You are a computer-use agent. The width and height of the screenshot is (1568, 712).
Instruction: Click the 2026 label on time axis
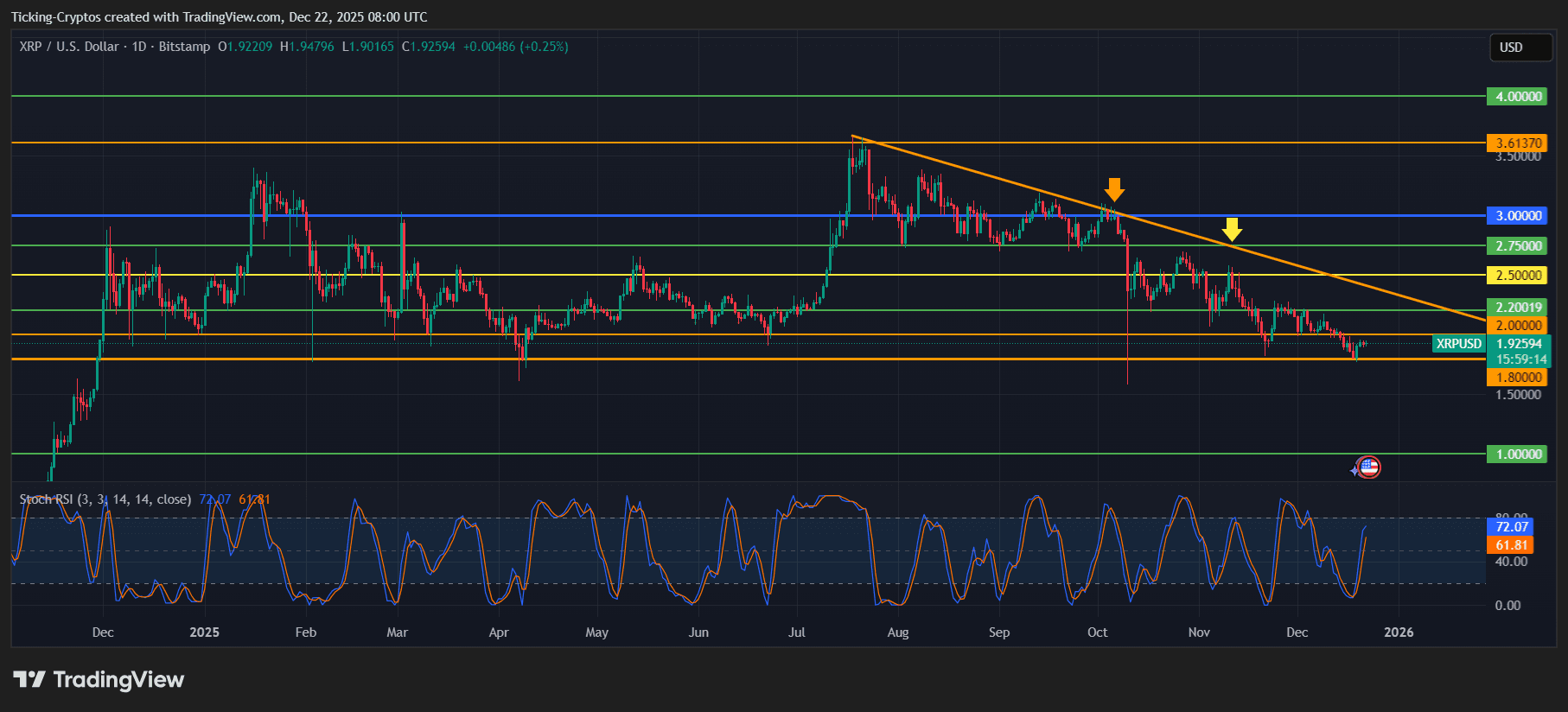pos(1398,633)
